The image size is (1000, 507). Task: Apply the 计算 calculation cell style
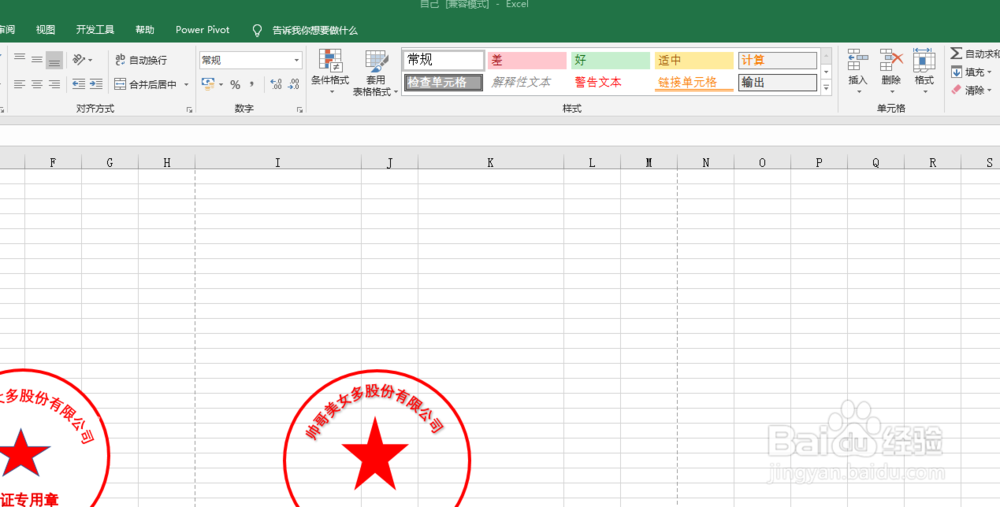pyautogui.click(x=777, y=60)
